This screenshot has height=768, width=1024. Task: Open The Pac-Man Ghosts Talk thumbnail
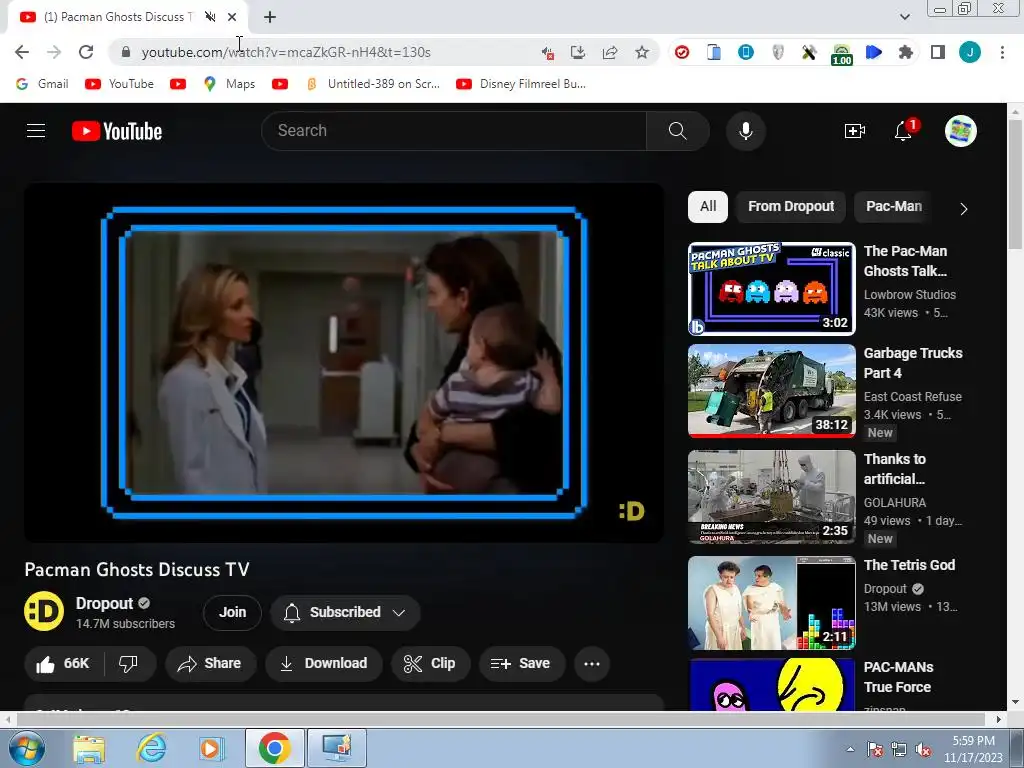click(771, 288)
